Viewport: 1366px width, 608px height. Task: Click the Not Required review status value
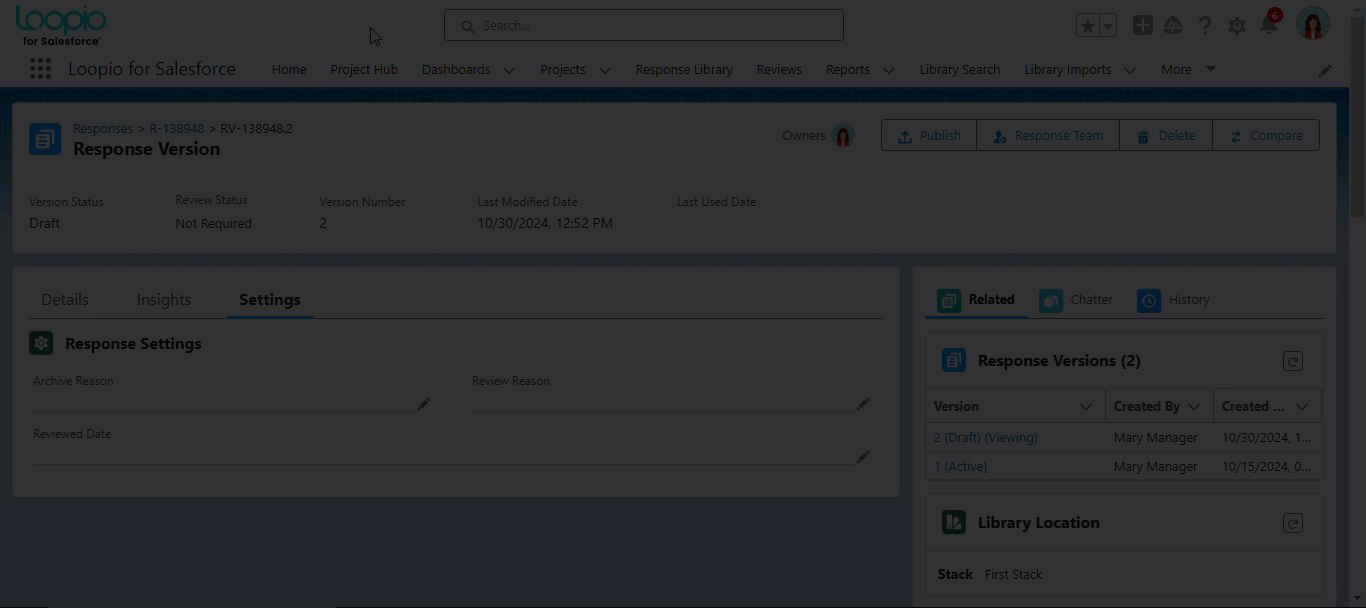click(214, 224)
